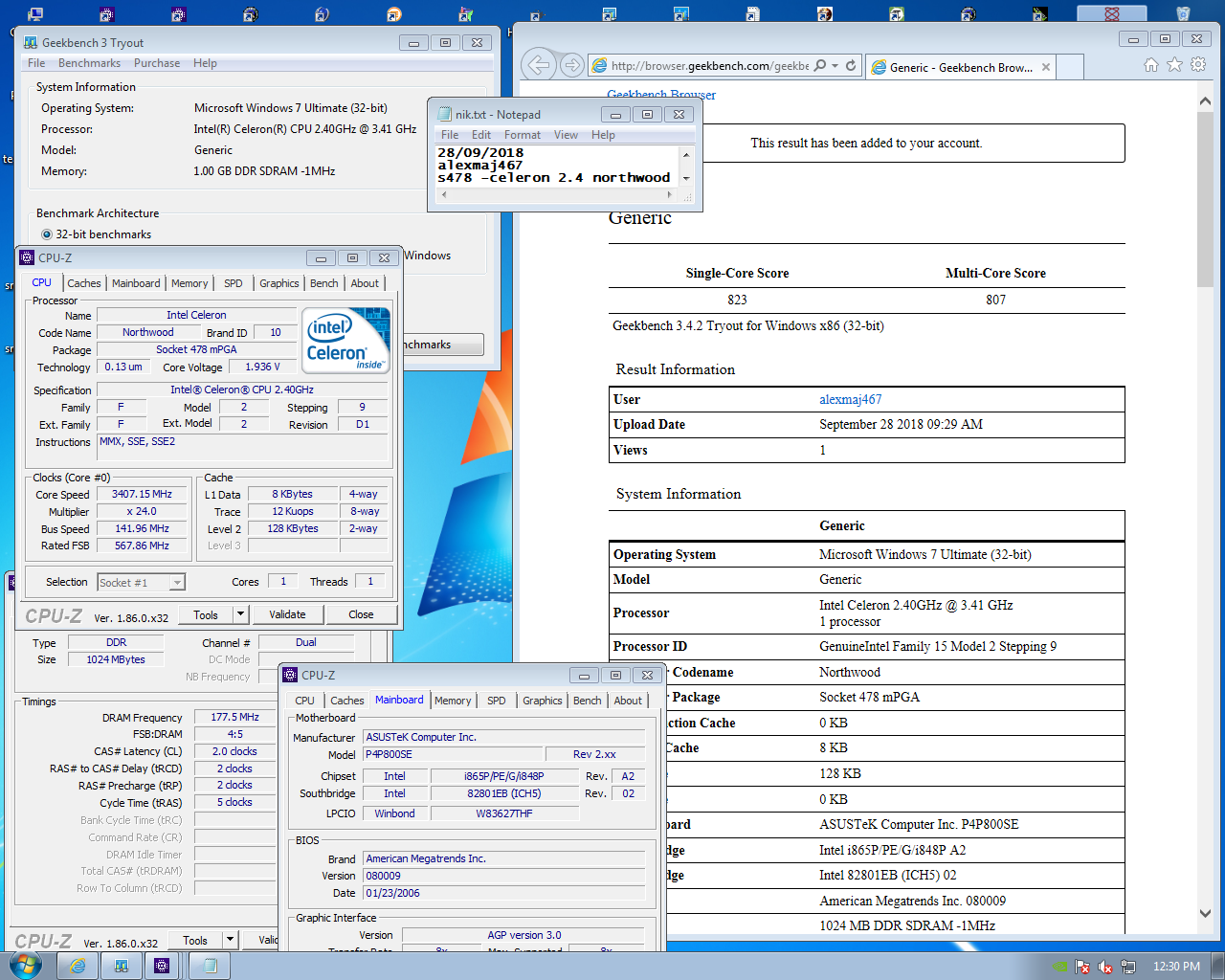Open Bench tab in Mainboard CPU-Z window
The width and height of the screenshot is (1225, 980).
588,701
